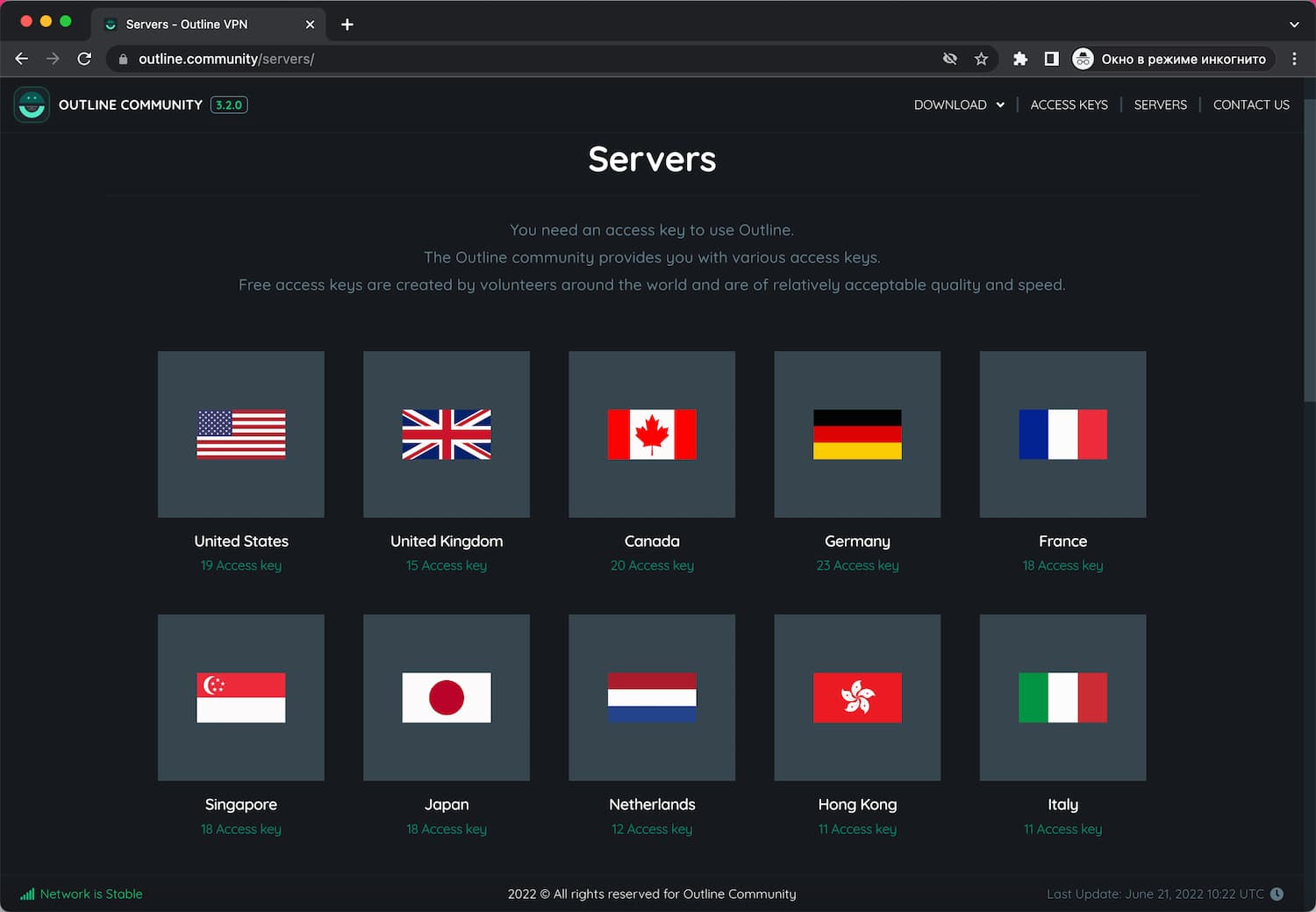The width and height of the screenshot is (1316, 912).
Task: Select the Canada flag card
Action: click(x=652, y=434)
